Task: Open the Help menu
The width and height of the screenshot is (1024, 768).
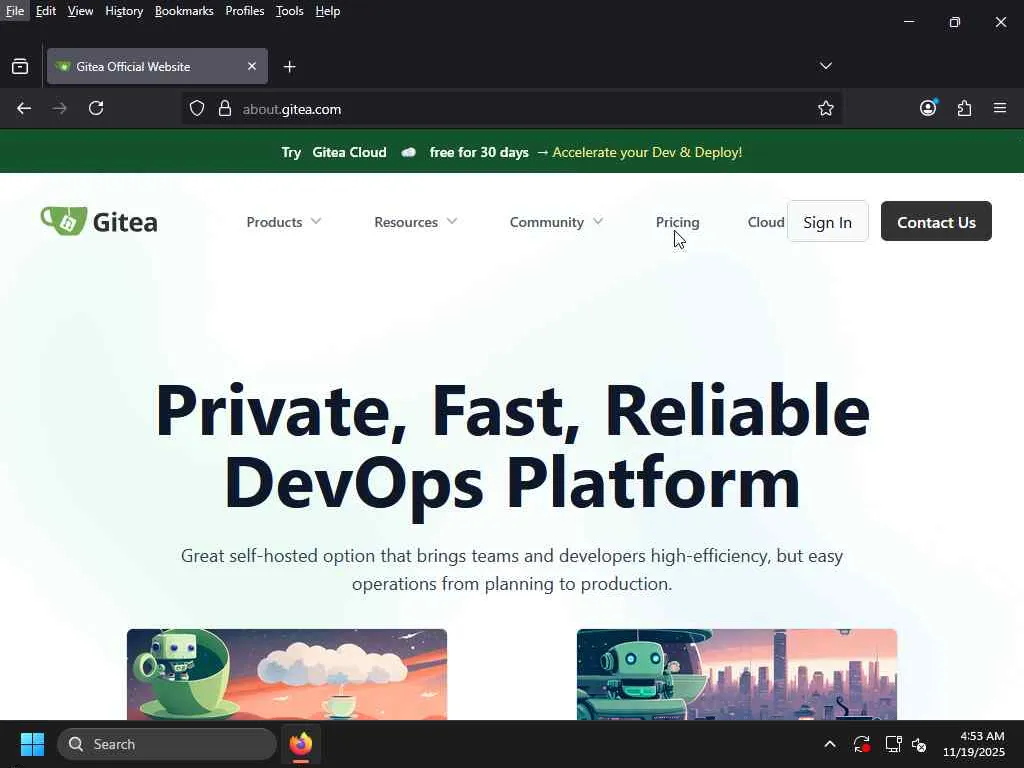Action: point(328,11)
